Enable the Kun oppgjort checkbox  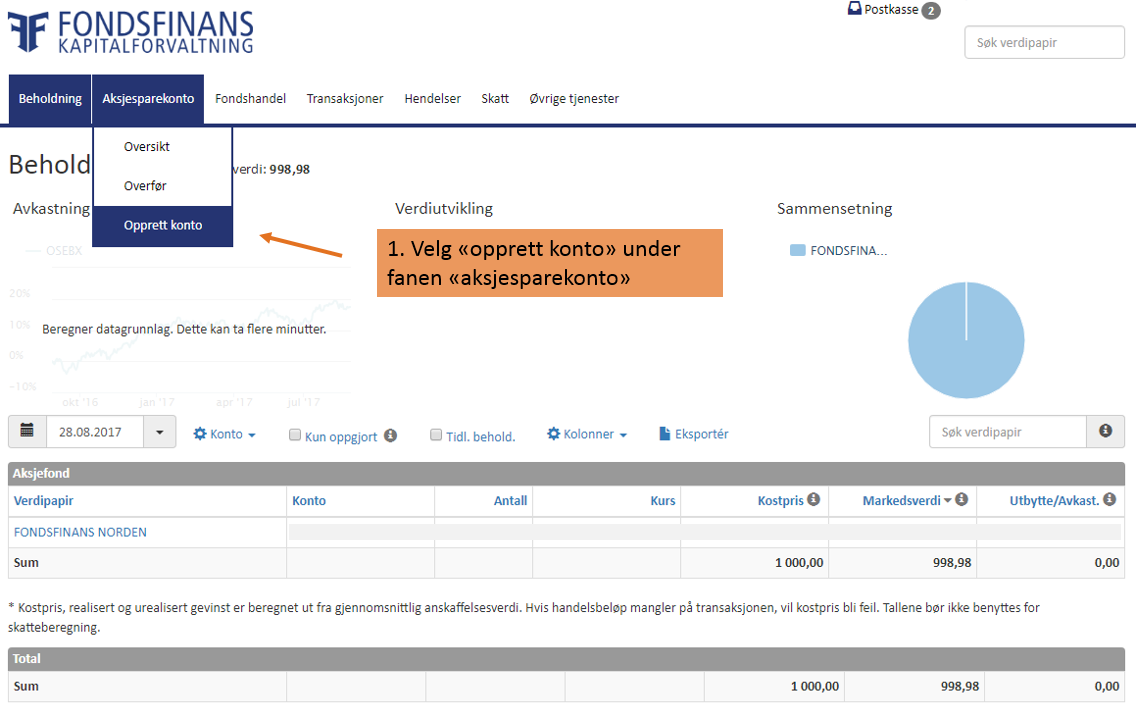pos(295,435)
